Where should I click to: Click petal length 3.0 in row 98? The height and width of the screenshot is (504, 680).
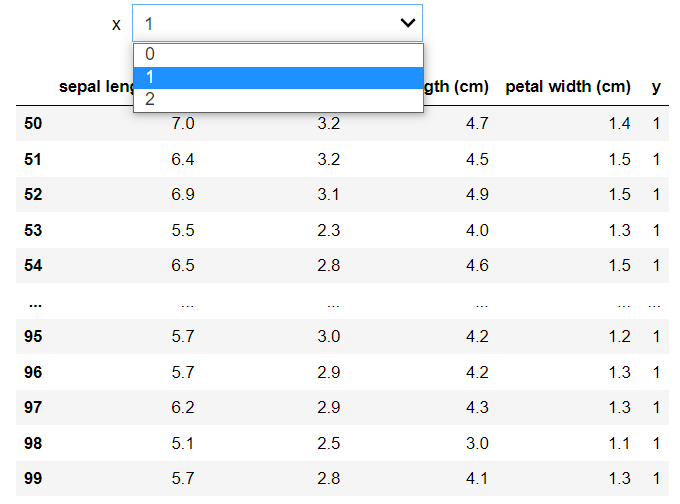[x=477, y=443]
